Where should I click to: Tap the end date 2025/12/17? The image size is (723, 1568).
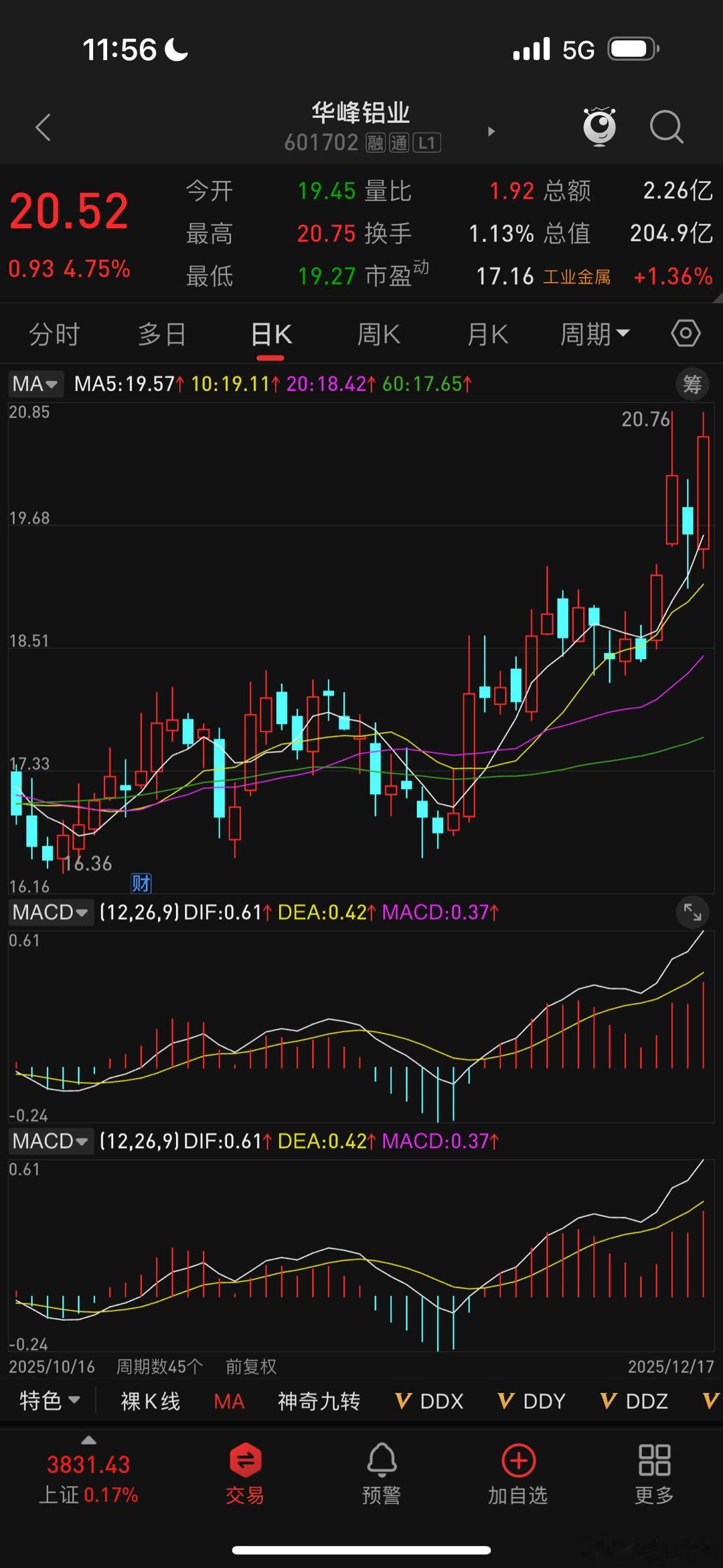[671, 1366]
